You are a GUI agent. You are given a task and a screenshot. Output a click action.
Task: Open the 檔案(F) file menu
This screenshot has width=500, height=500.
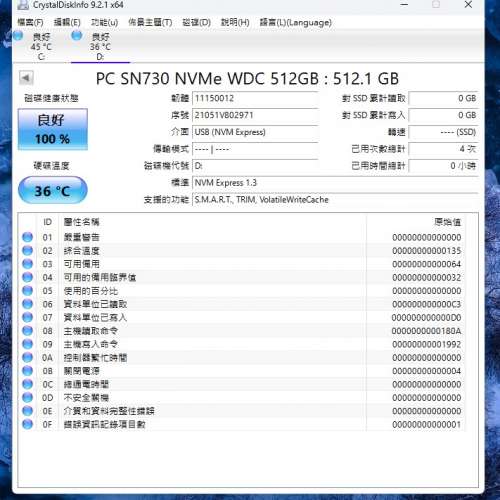(30, 23)
